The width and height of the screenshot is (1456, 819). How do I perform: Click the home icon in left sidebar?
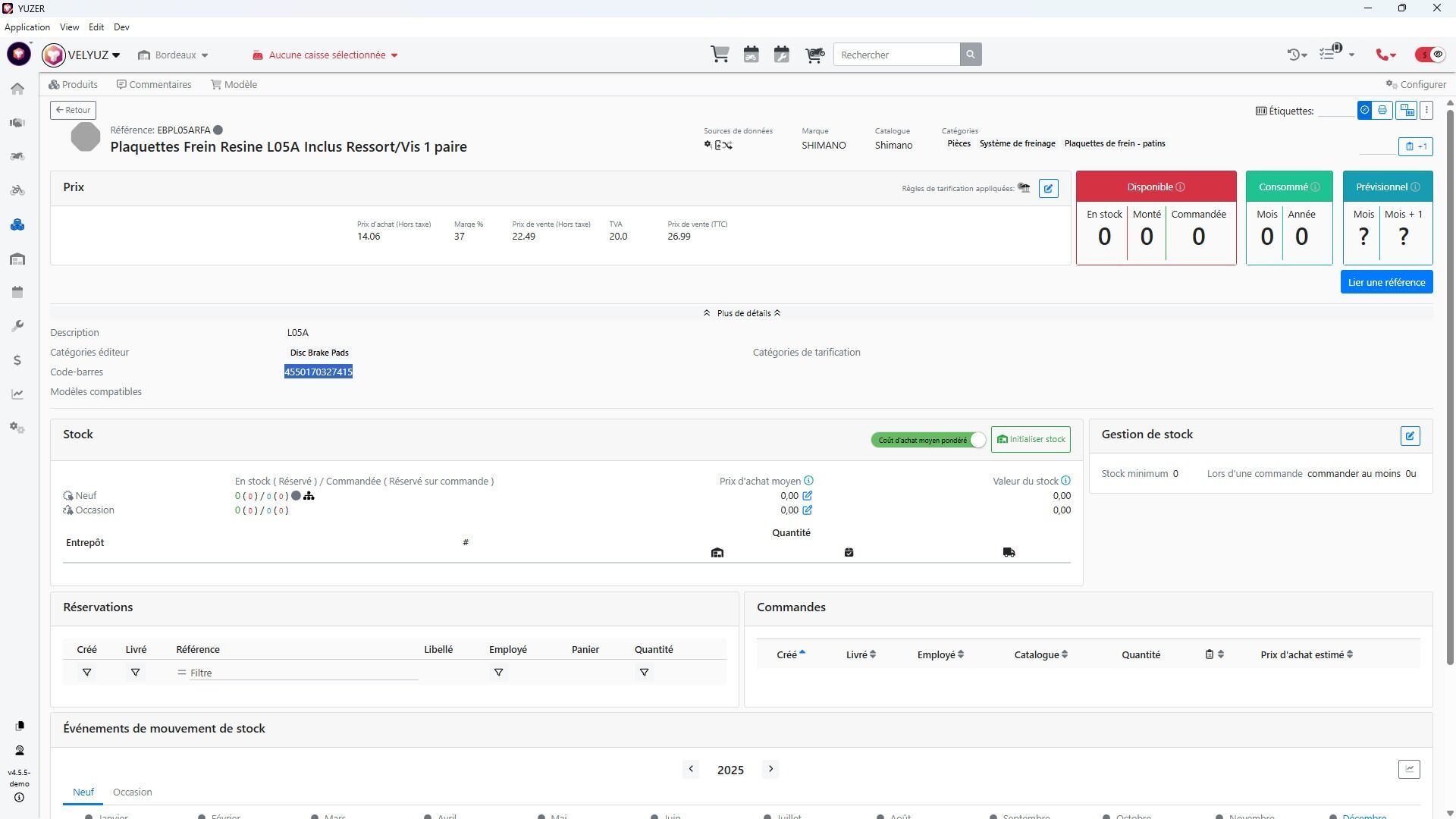[17, 89]
